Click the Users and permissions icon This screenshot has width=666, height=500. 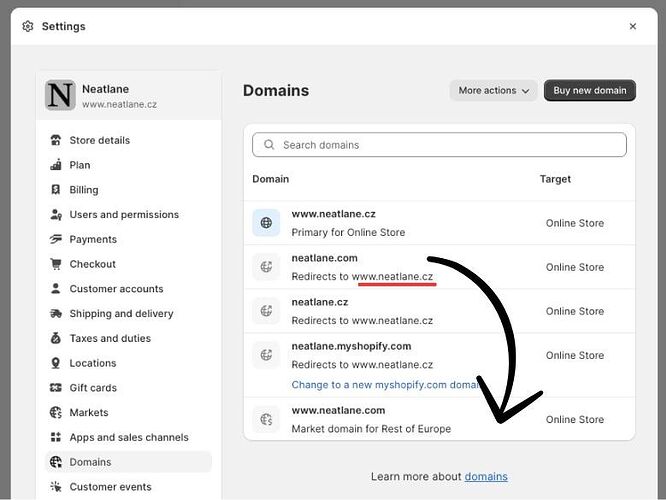(x=56, y=215)
